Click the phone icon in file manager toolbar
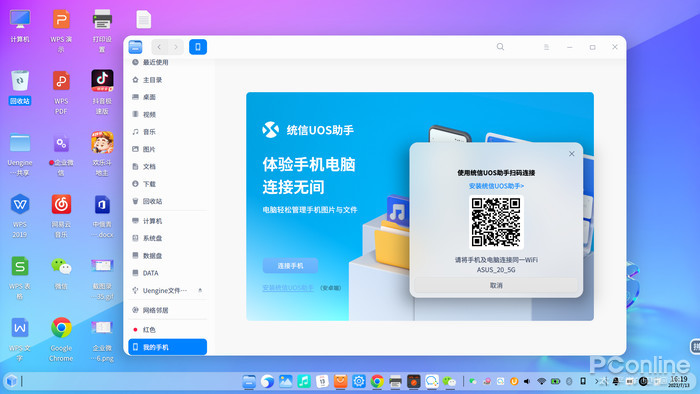 click(x=198, y=47)
